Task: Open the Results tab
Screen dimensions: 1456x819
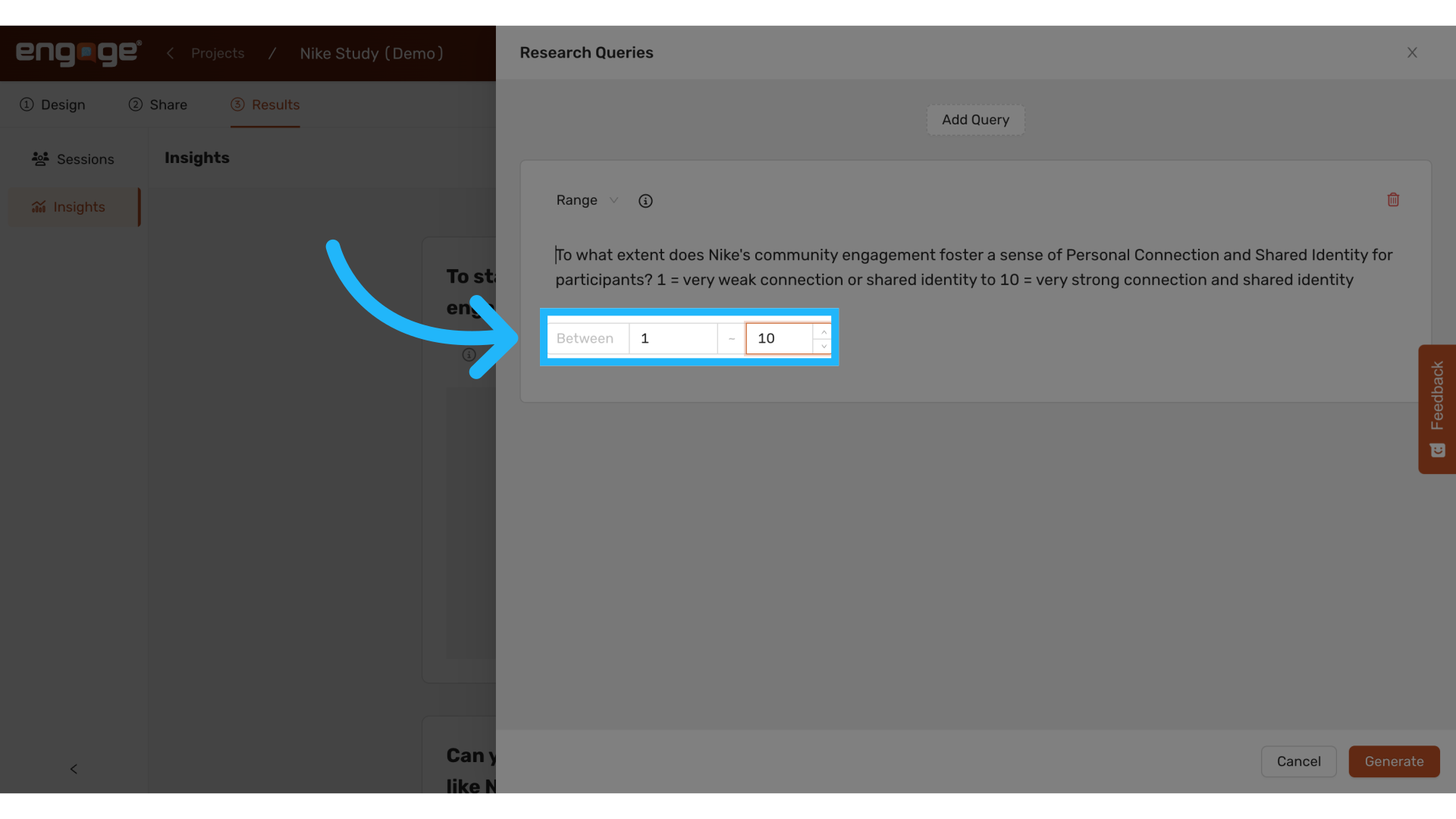Action: (x=265, y=105)
